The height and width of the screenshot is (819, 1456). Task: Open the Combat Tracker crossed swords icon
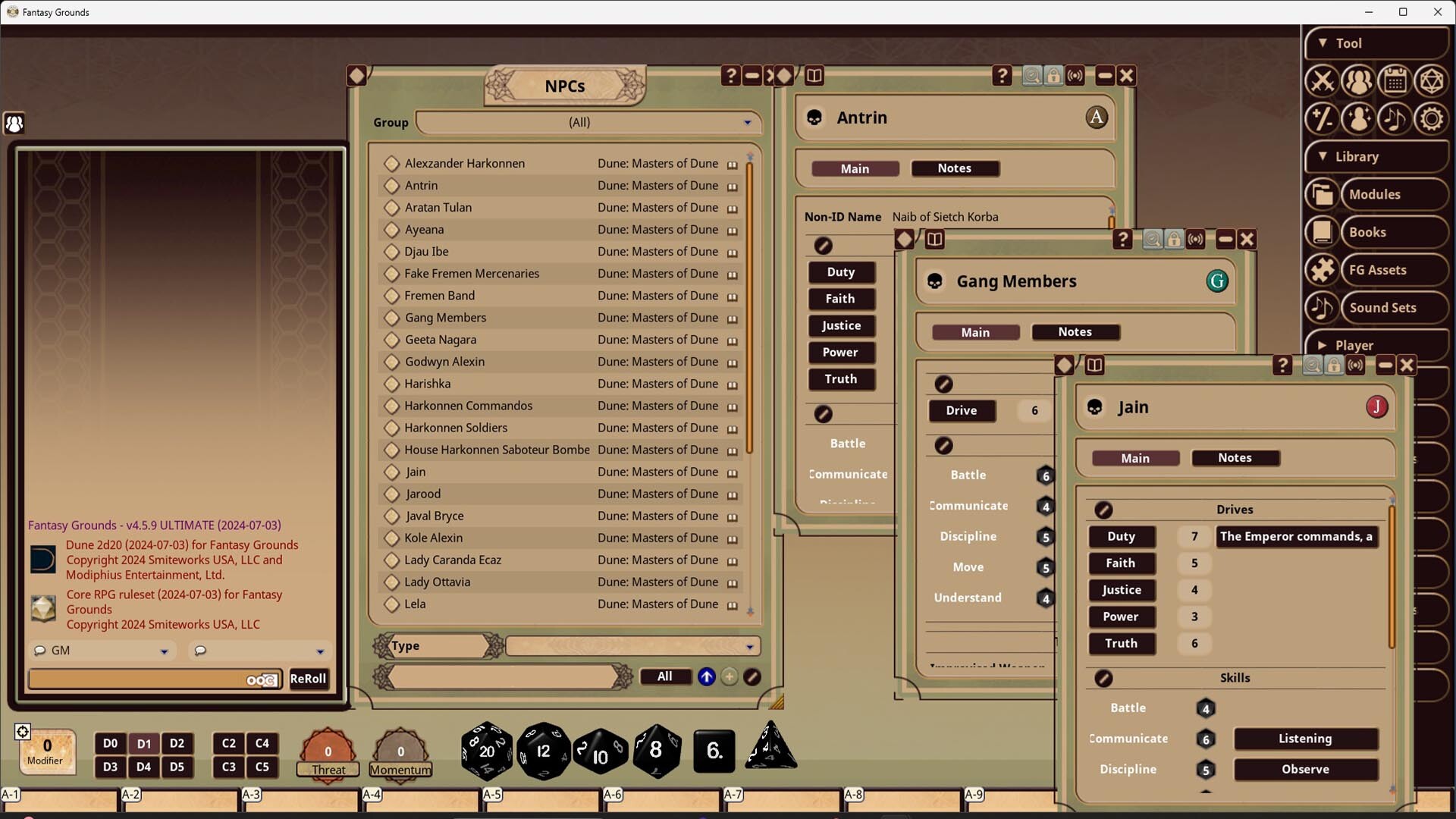[x=1322, y=80]
